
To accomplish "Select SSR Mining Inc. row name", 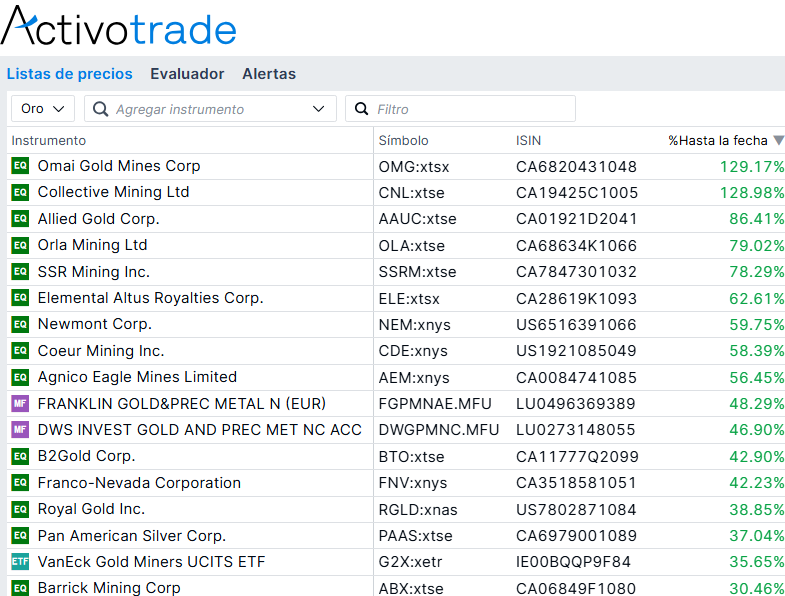I will point(94,271).
